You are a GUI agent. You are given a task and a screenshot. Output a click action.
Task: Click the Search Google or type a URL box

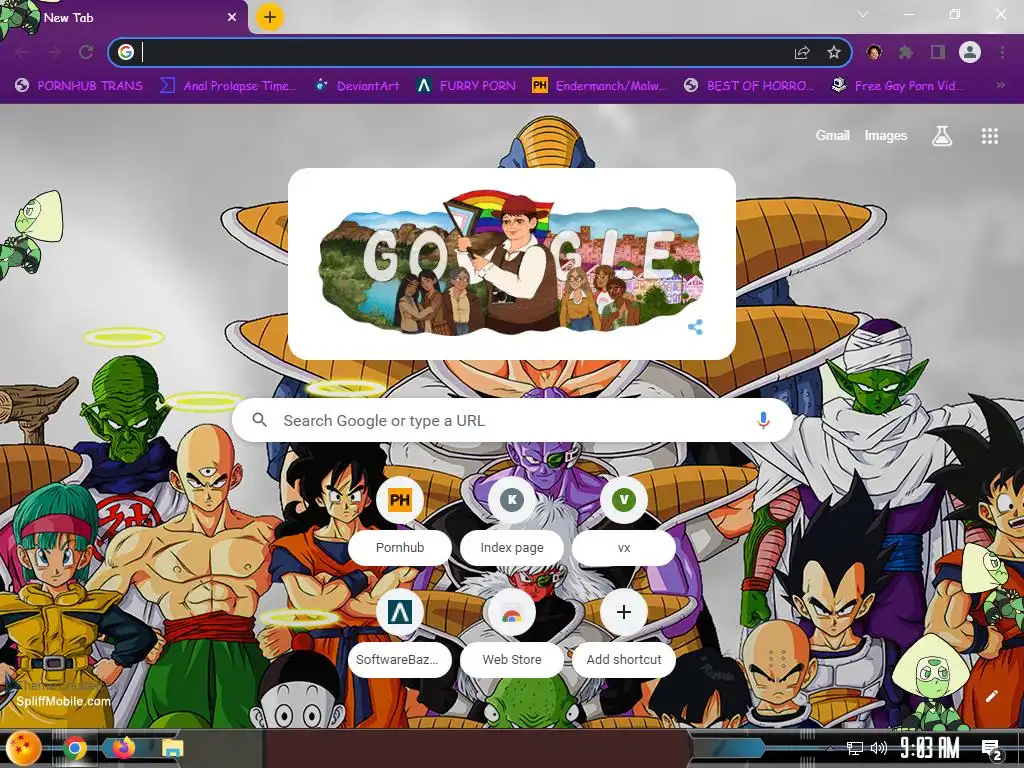coord(512,421)
